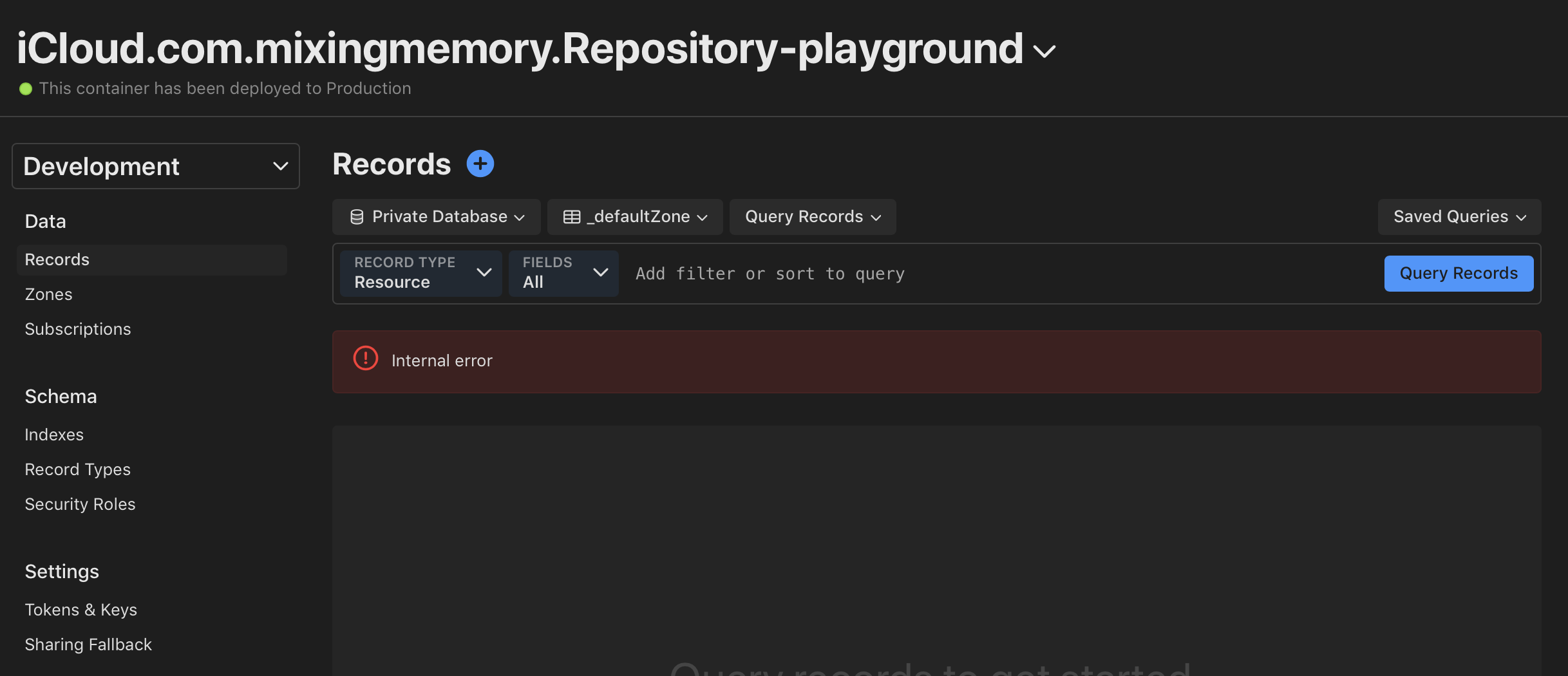Open the container name dropdown chevron
The width and height of the screenshot is (1568, 676).
pos(1044,51)
